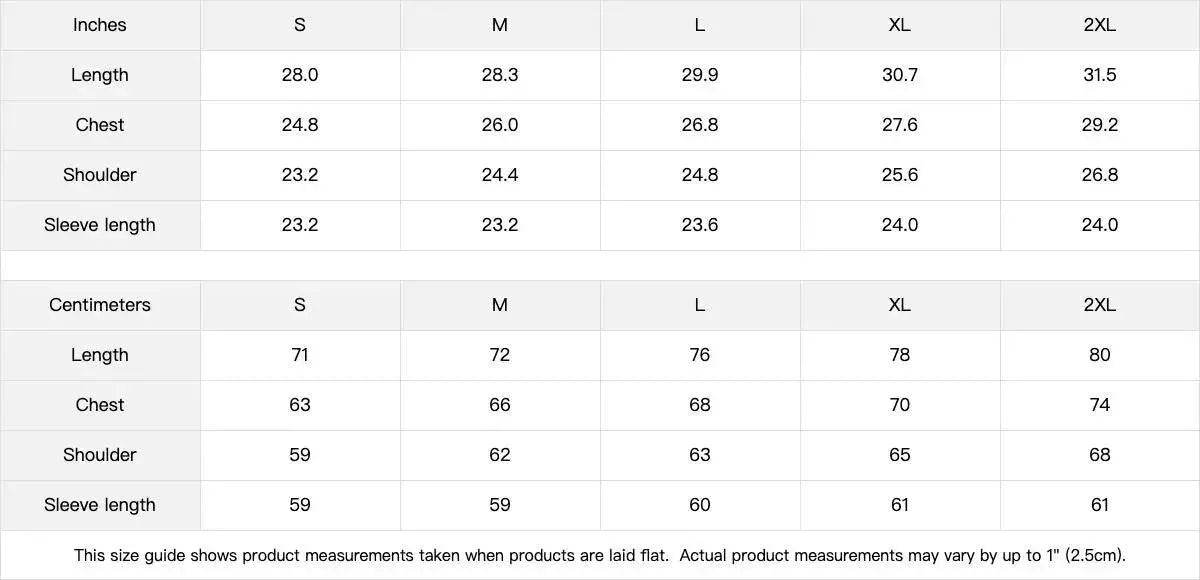Click the M column header in Inches table

click(499, 25)
